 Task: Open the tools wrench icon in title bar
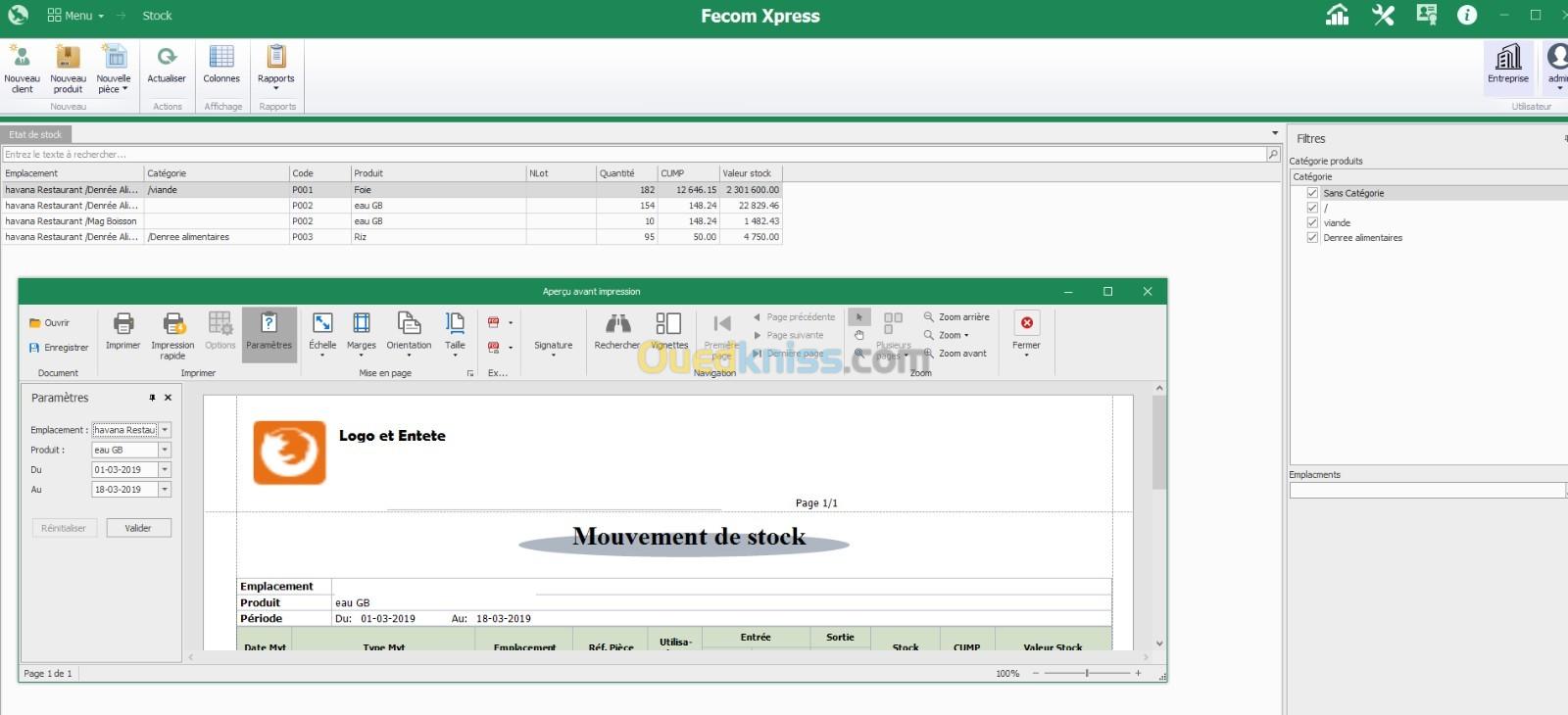coord(1383,15)
